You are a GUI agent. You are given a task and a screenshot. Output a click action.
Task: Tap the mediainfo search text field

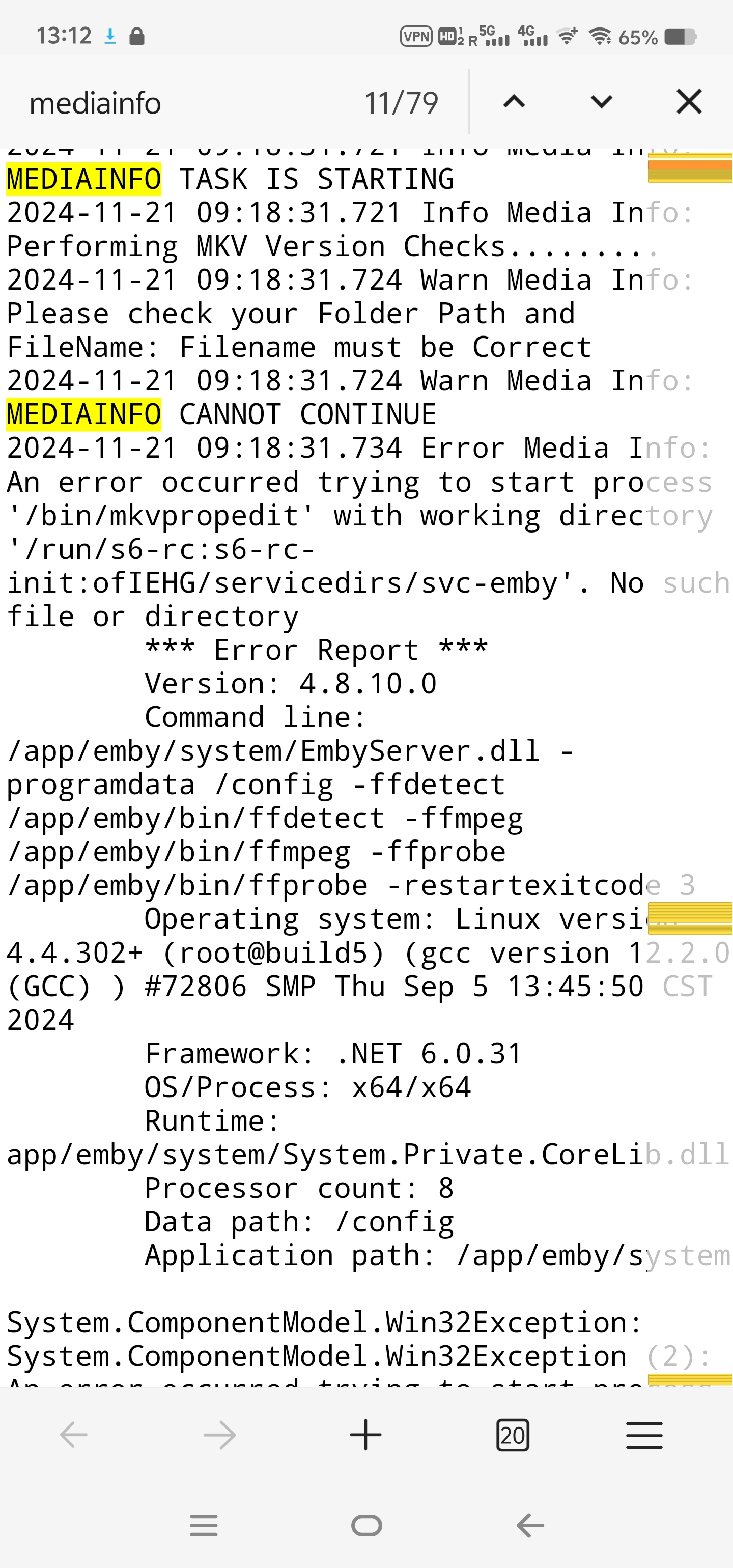(183, 103)
